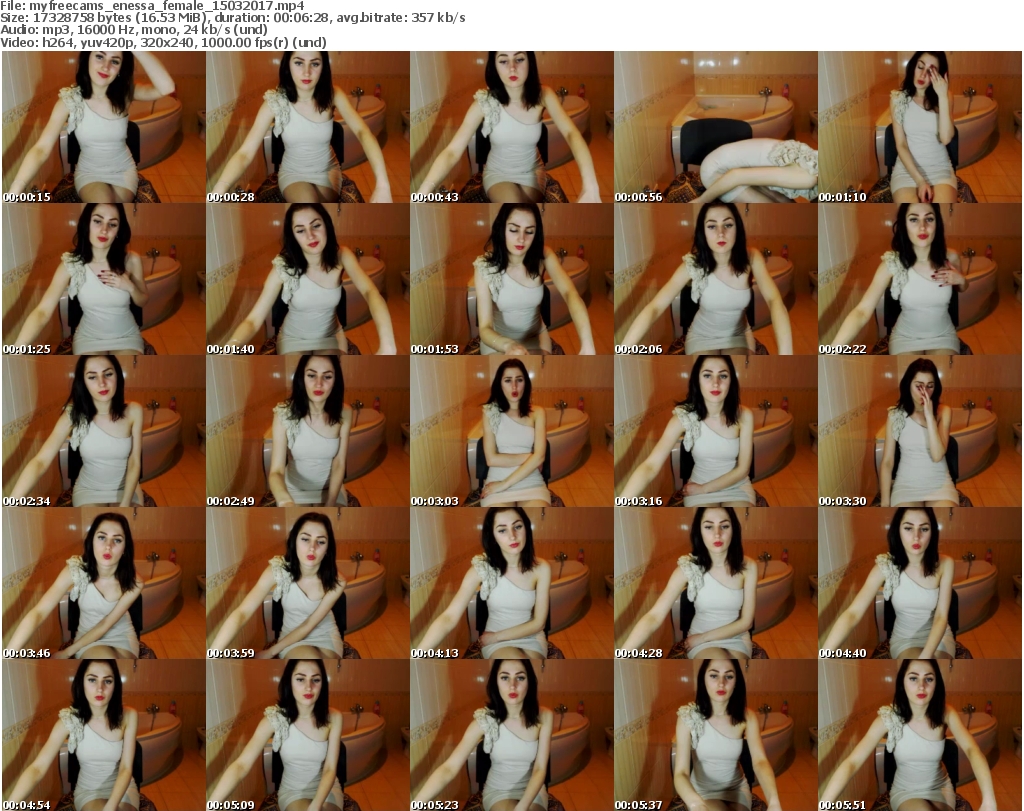Click the File name header line
This screenshot has height=811, width=1024.
point(153,6)
